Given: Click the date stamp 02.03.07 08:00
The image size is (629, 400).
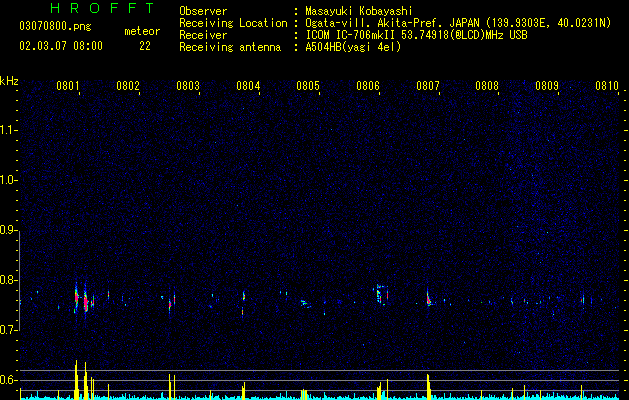Looking at the screenshot, I should [61, 46].
